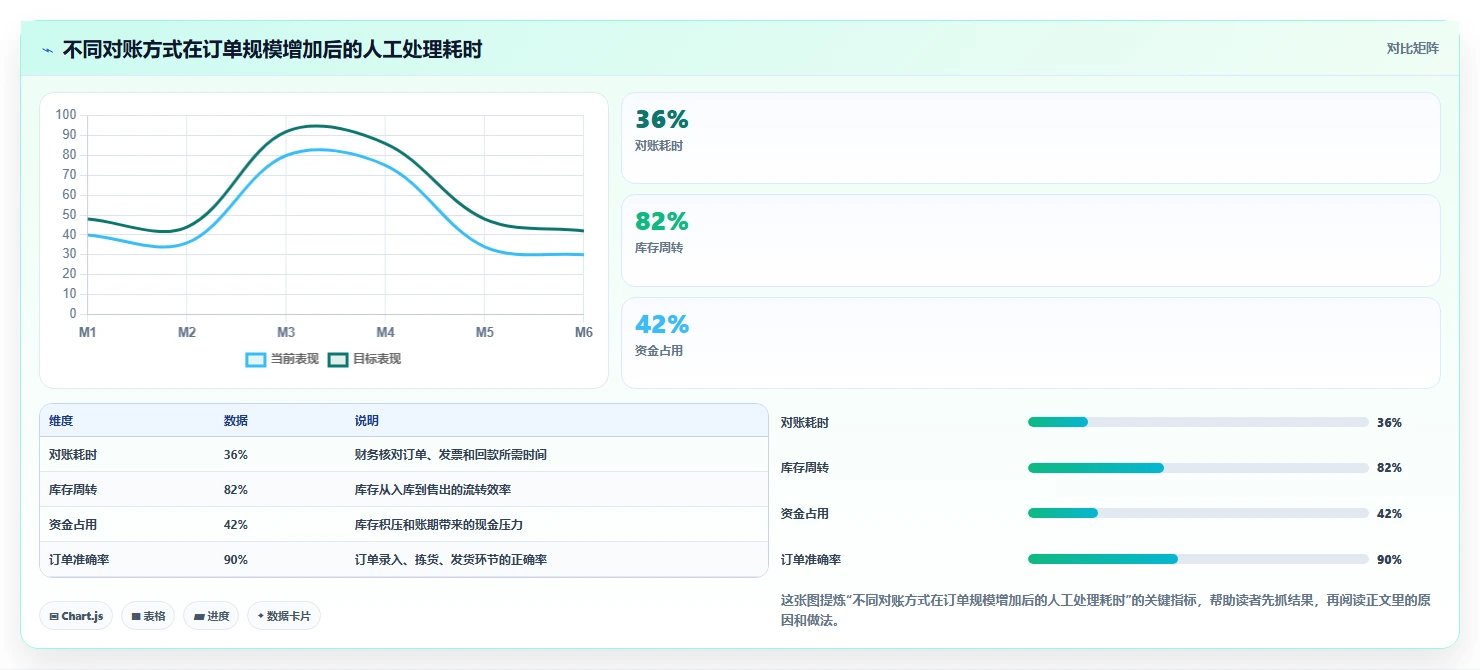Click the summary paragraph starting 这张图提炼
This screenshot has width=1480, height=670.
(x=1105, y=610)
